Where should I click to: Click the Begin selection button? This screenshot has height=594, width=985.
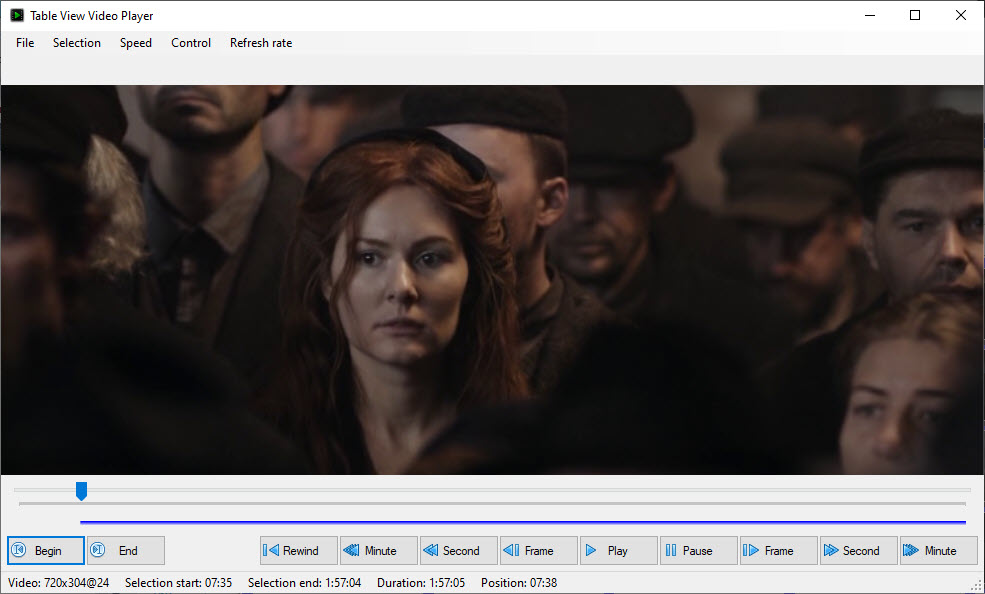tap(46, 551)
